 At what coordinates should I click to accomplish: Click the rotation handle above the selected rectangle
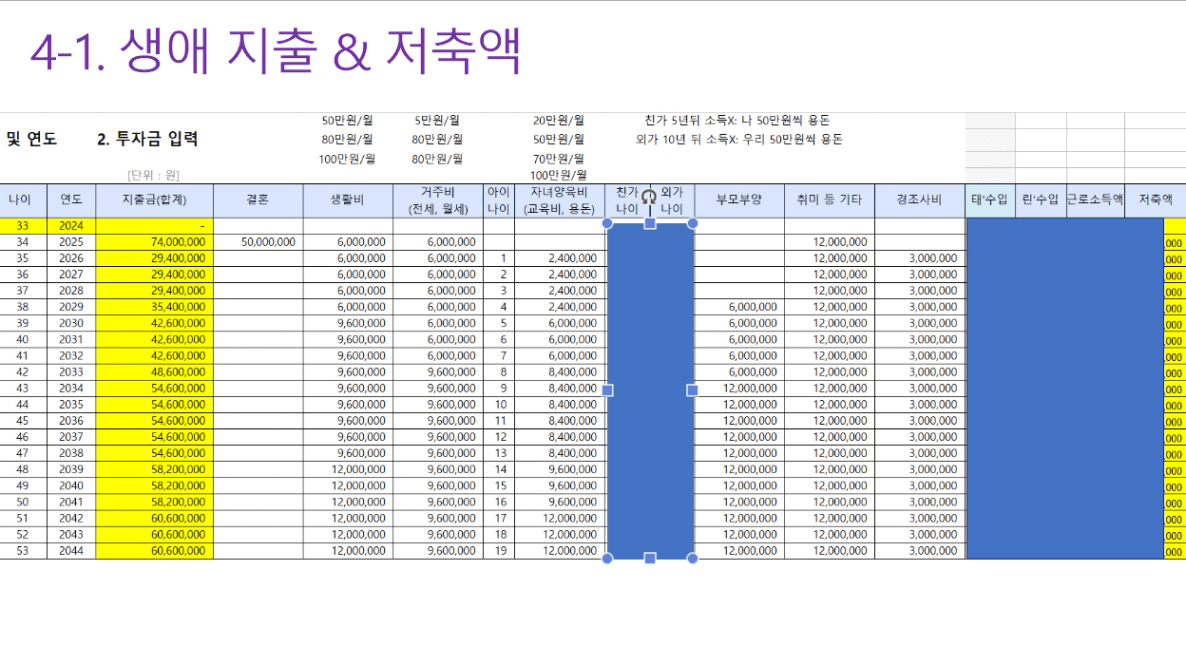point(649,197)
